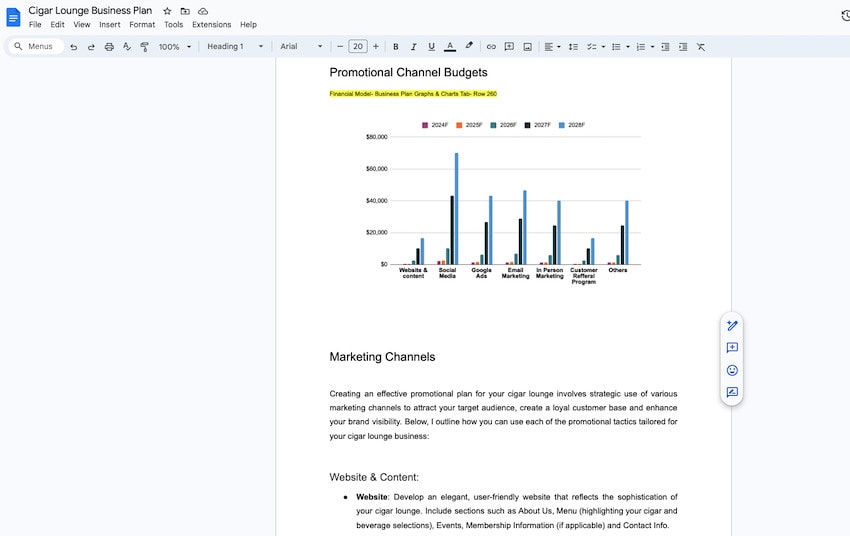Image resolution: width=850 pixels, height=536 pixels.
Task: Click the help me write pencil icon
Action: [x=732, y=326]
